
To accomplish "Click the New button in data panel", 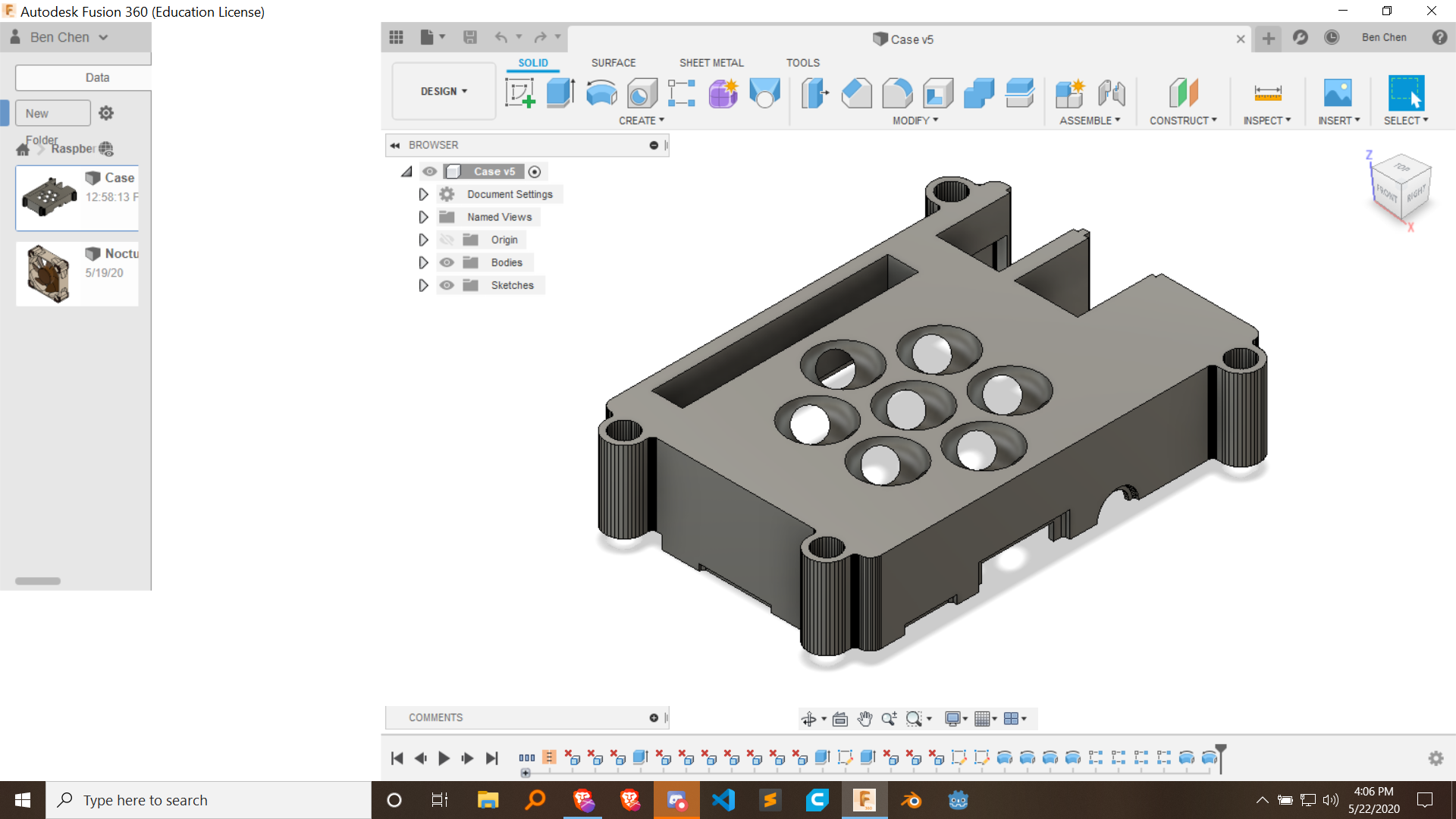I will 52,113.
